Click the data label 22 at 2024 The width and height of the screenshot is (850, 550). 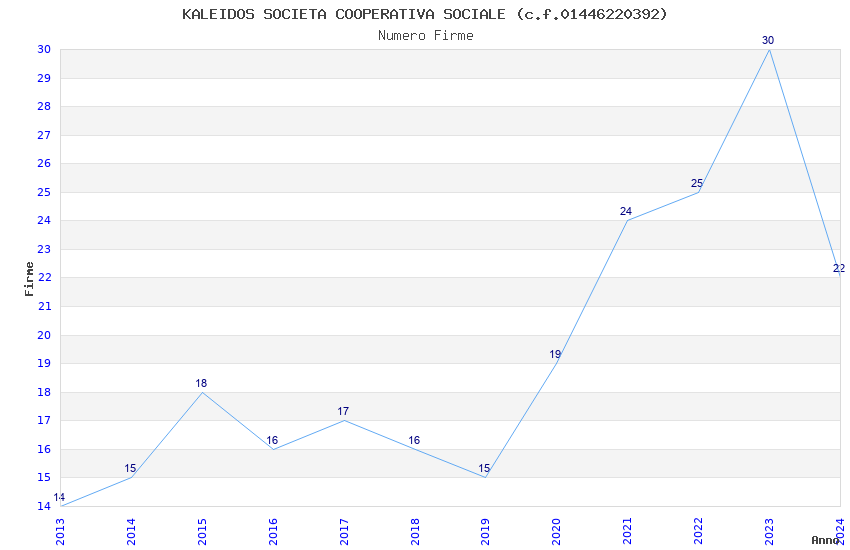point(839,268)
